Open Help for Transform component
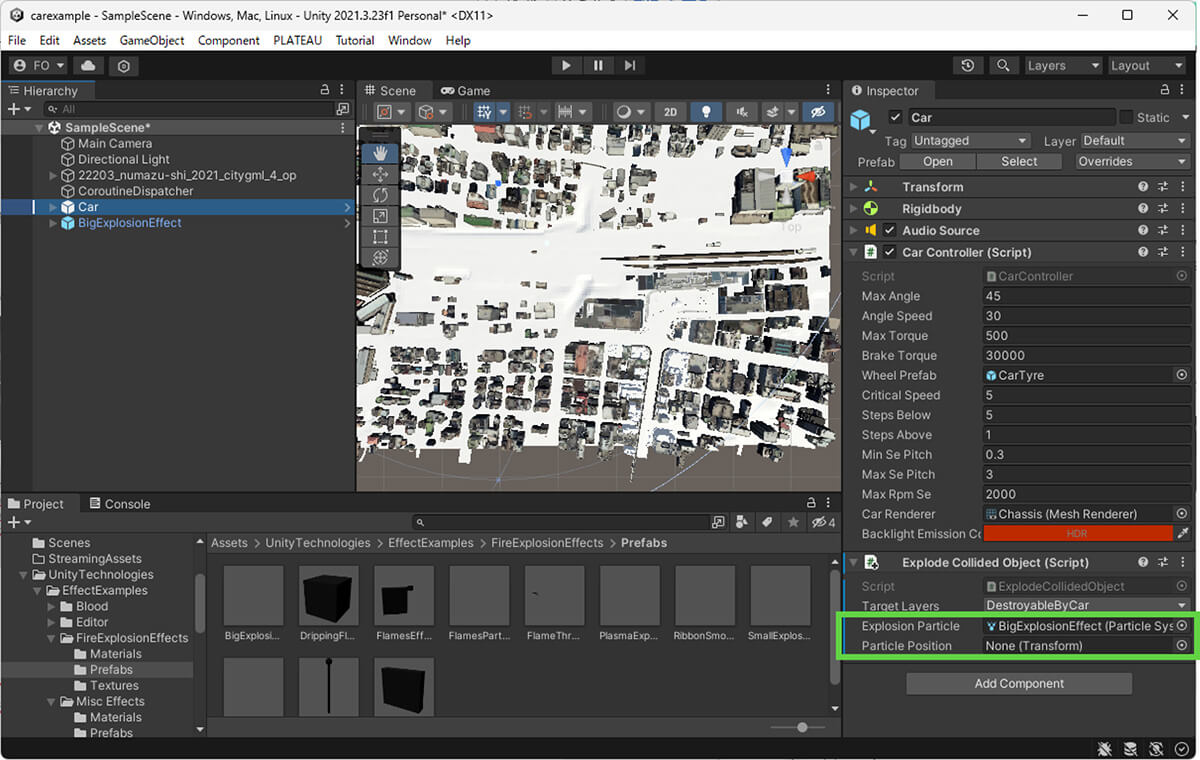The image size is (1200, 760). pyautogui.click(x=1143, y=187)
